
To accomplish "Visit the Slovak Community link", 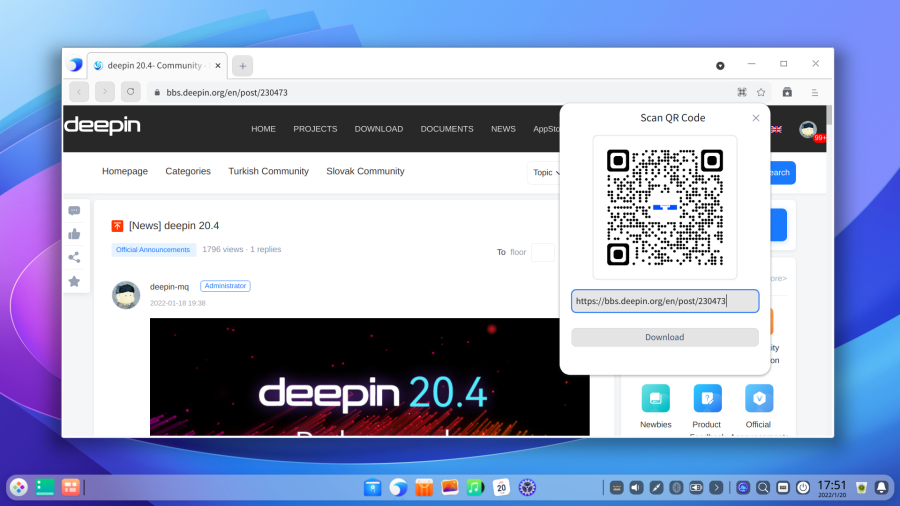I will tap(365, 171).
